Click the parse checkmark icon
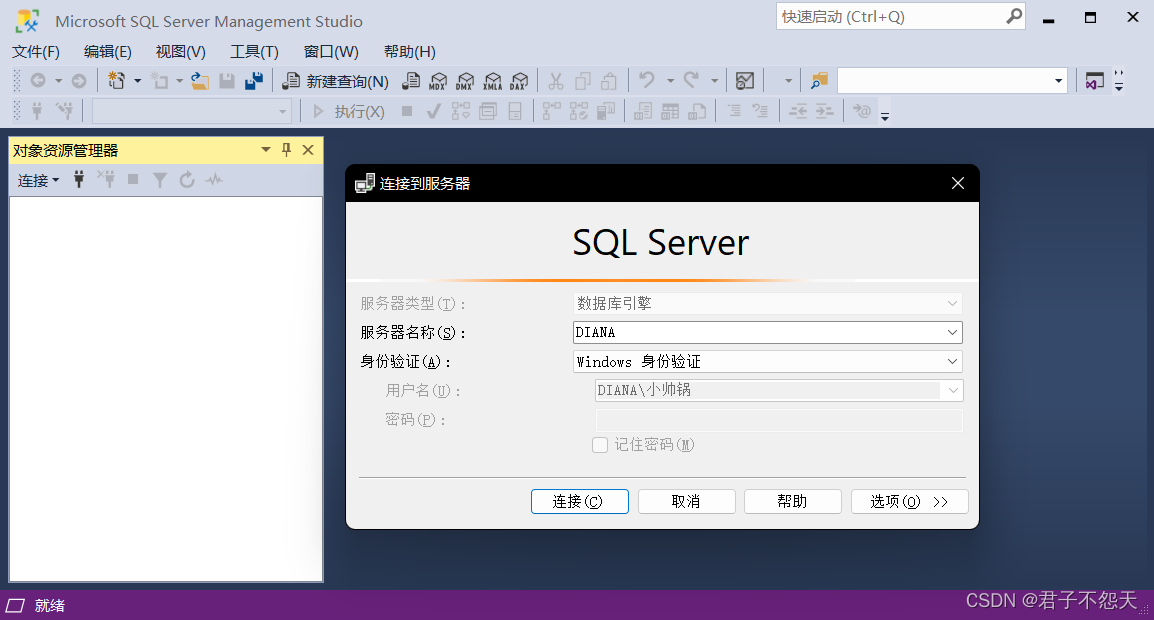 click(x=433, y=111)
